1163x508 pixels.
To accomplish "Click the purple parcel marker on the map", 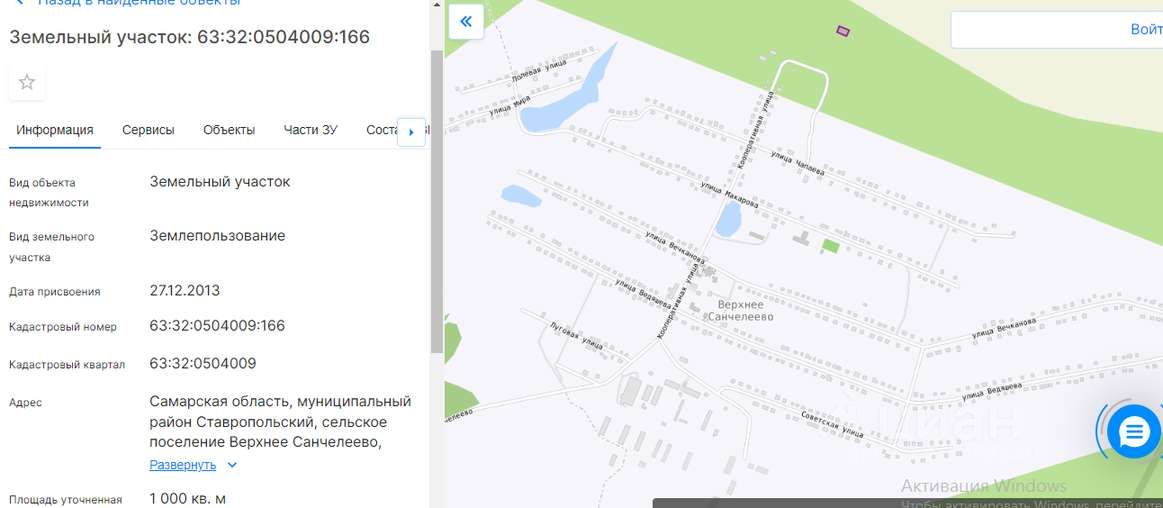I will pyautogui.click(x=843, y=30).
